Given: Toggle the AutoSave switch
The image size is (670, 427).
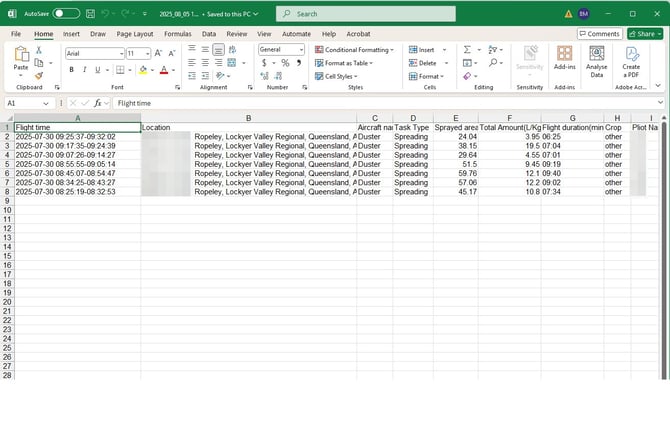Looking at the screenshot, I should pyautogui.click(x=67, y=14).
